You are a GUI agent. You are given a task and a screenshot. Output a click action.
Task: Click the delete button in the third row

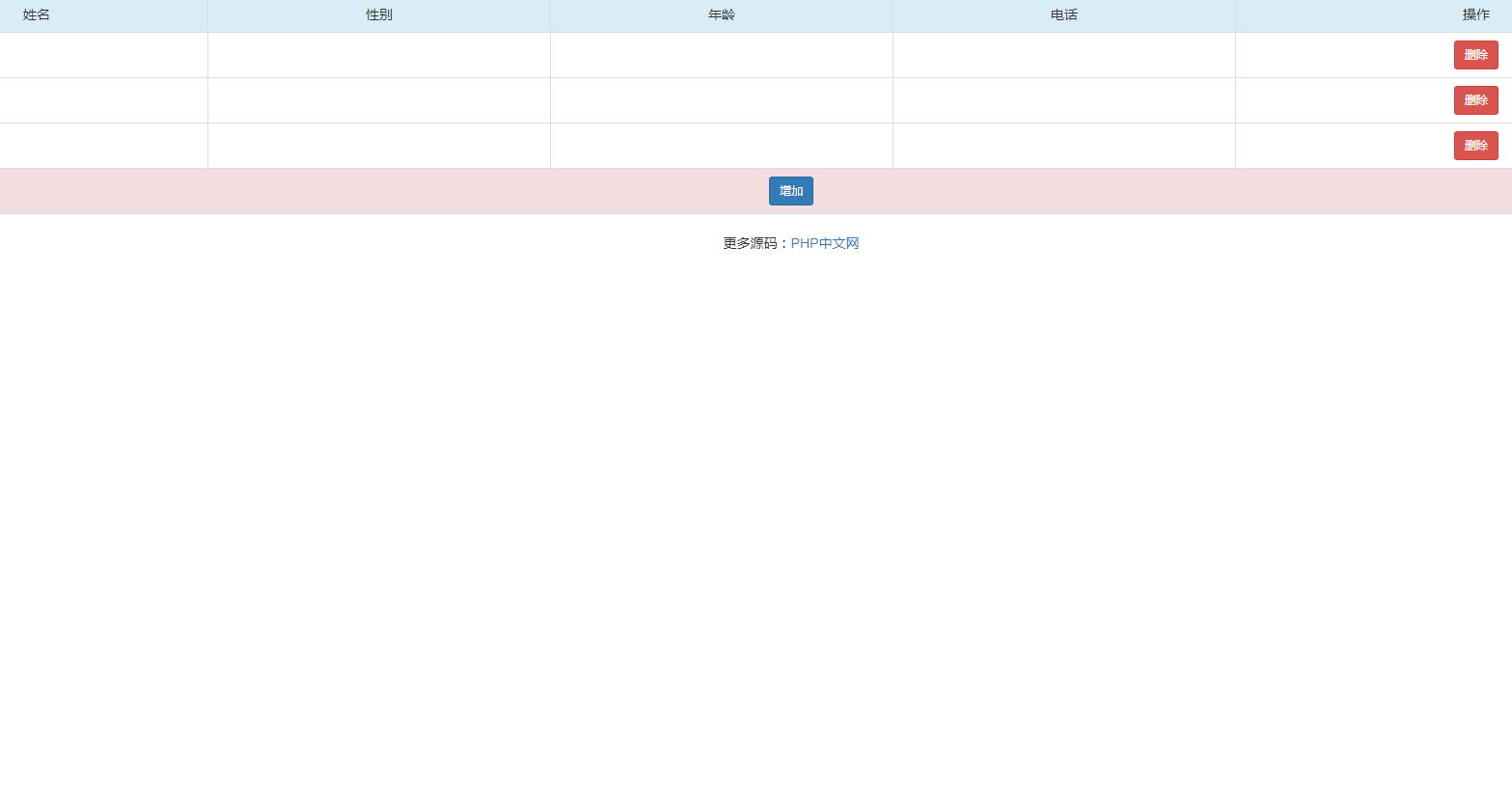[x=1475, y=146]
